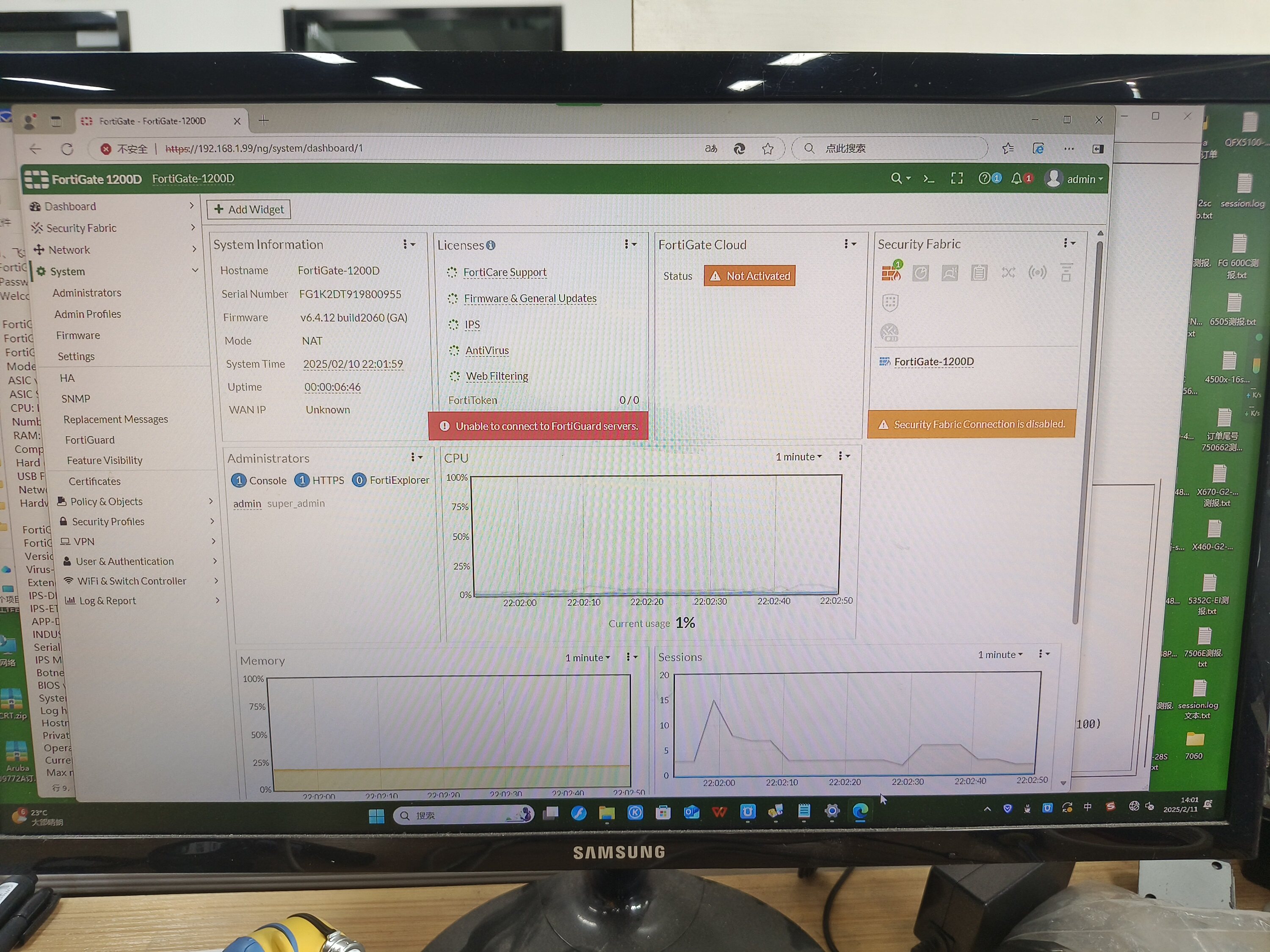
Task: Open the 7060 folder on the desktop
Action: 1194,746
